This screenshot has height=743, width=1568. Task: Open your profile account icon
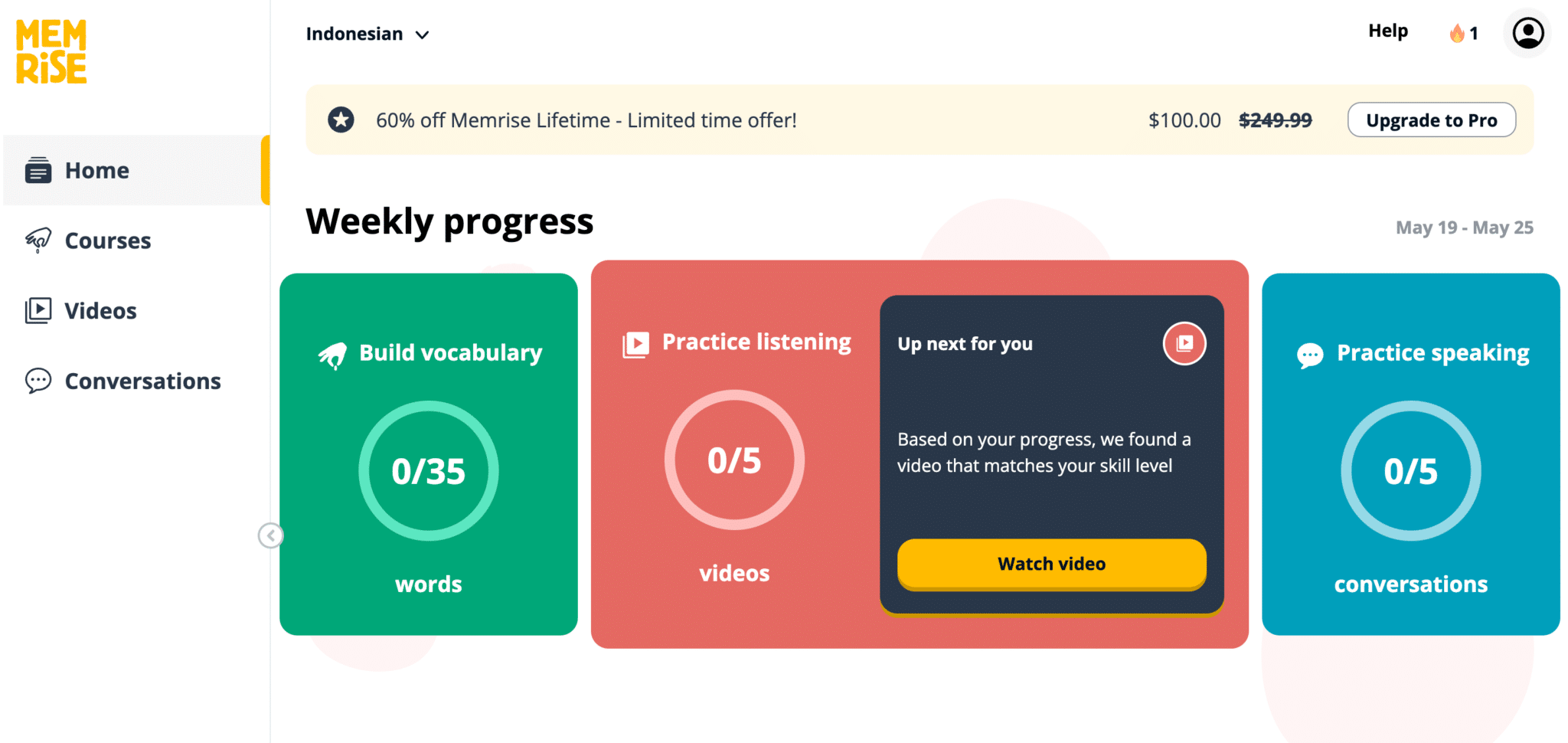1527,33
